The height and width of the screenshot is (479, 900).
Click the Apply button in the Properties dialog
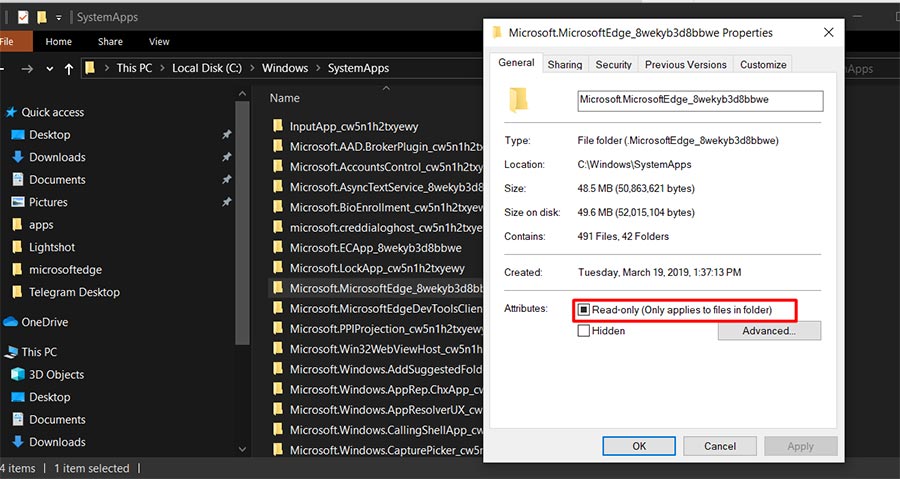[x=801, y=446]
